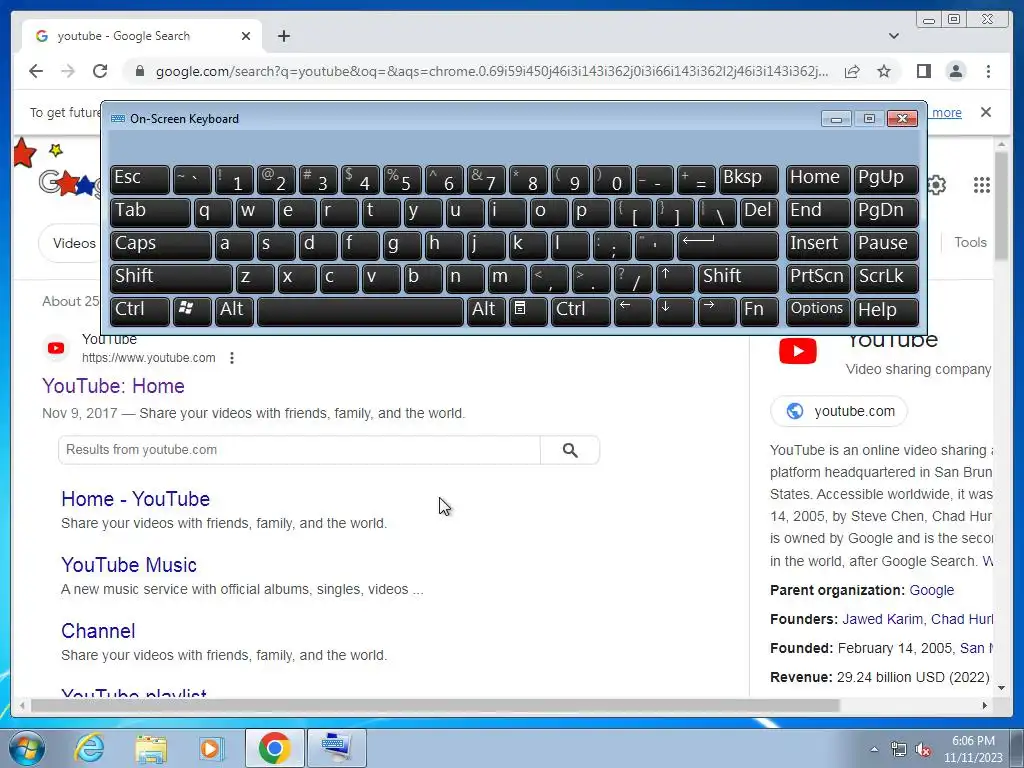This screenshot has width=1024, height=768.
Task: Open the YouTube: Home result
Action: [x=113, y=386]
